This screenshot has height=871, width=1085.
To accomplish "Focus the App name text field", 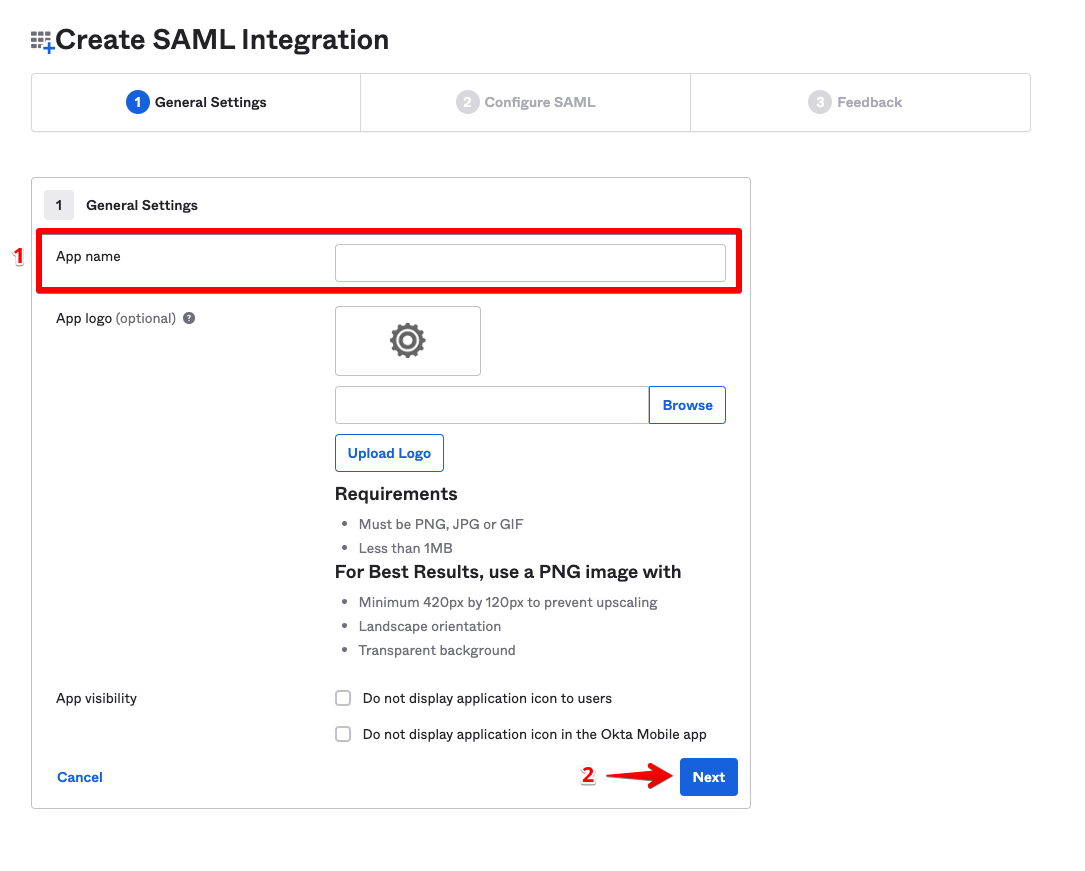I will pyautogui.click(x=530, y=263).
